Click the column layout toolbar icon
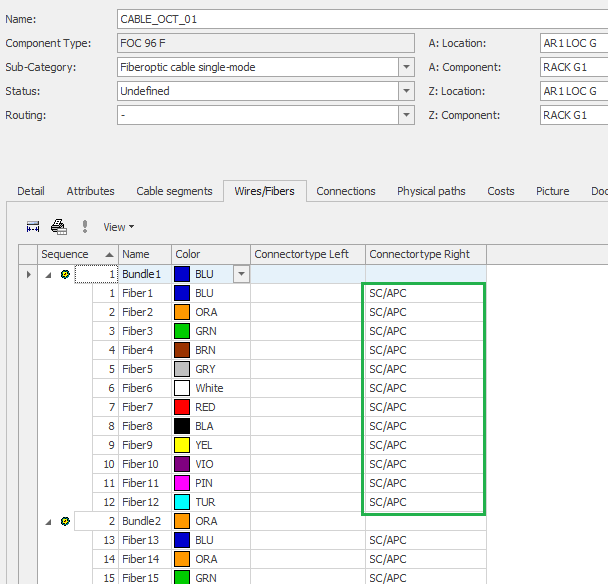Image resolution: width=608 pixels, height=584 pixels. 33,226
